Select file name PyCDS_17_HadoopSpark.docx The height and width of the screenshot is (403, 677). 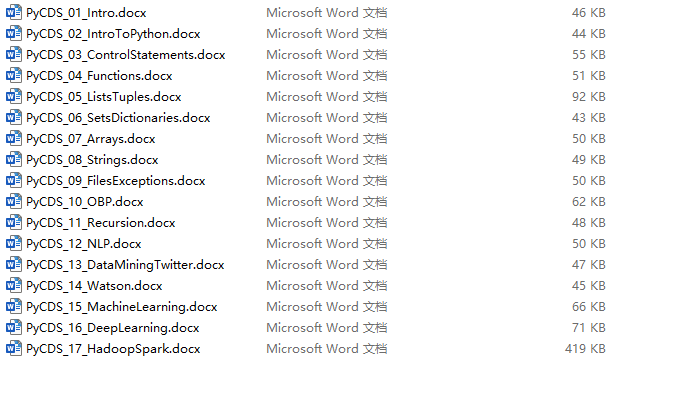(x=113, y=349)
